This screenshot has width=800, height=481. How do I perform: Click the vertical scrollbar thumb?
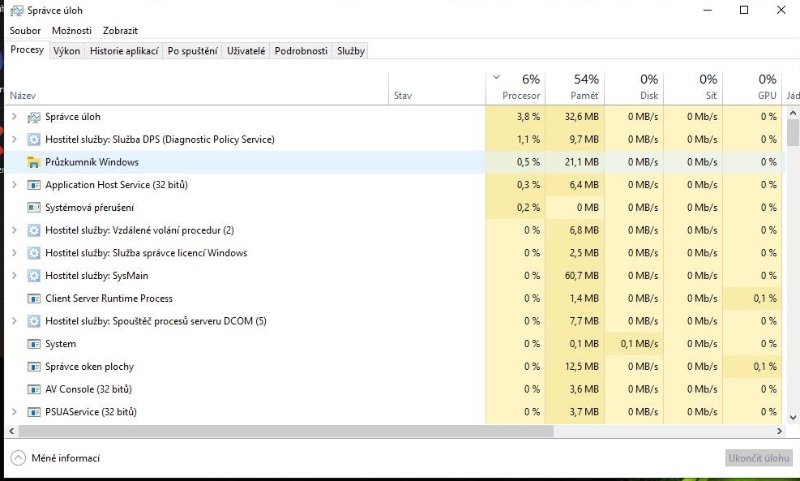pos(793,133)
